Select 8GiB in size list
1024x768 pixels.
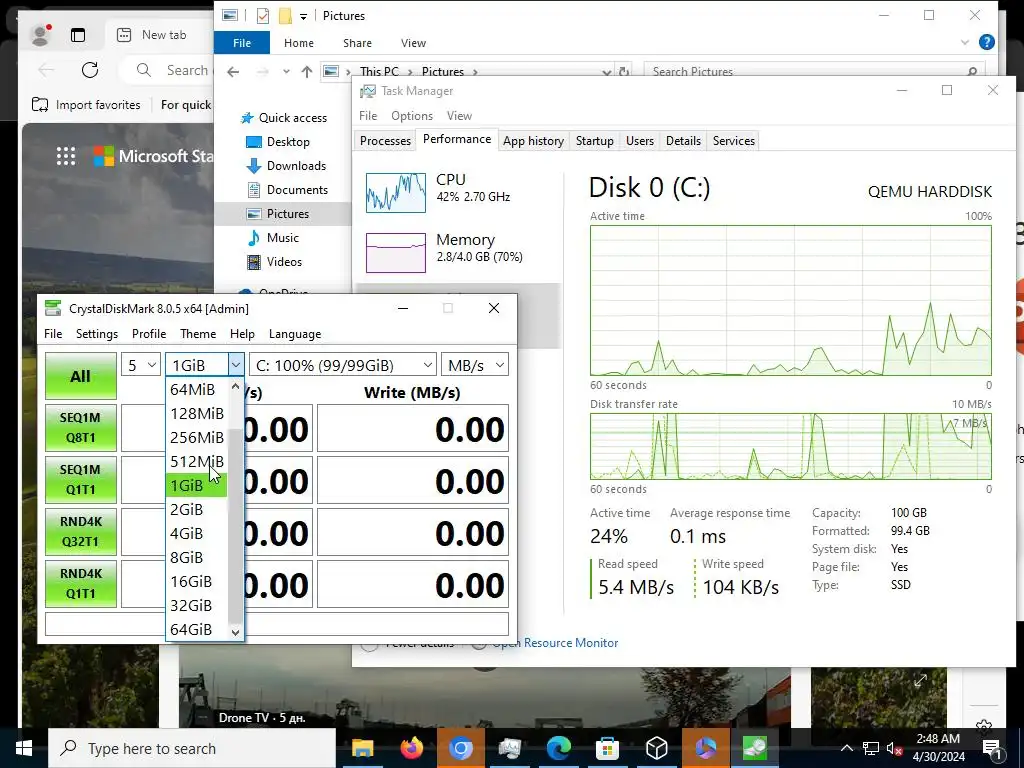[x=197, y=558]
